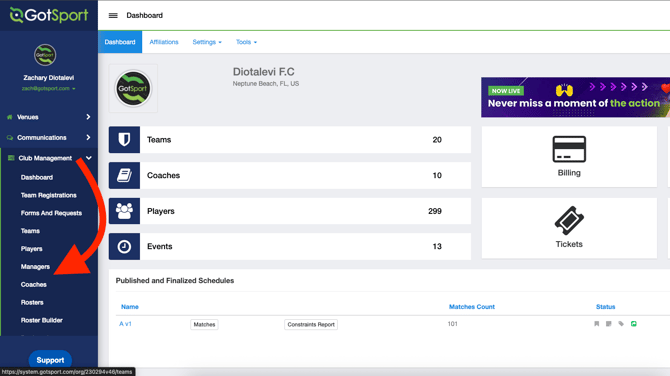Screen dimensions: 670x376
Task: Click the Coaches book icon
Action: 124,175
